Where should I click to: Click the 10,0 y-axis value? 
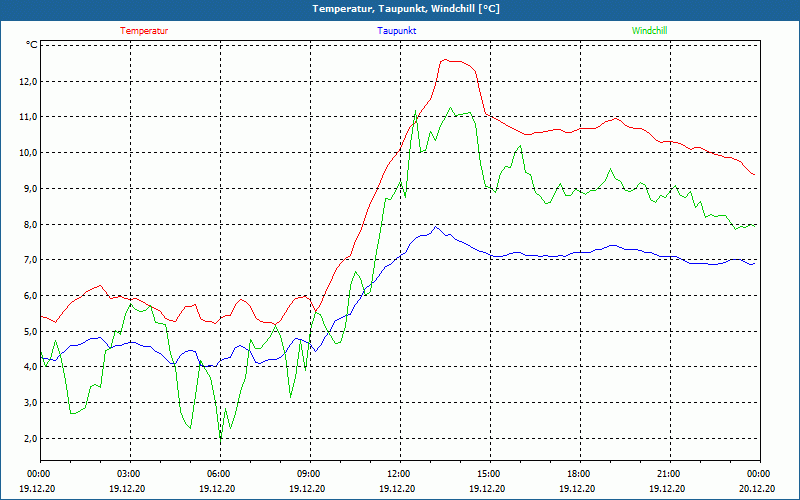tap(28, 153)
